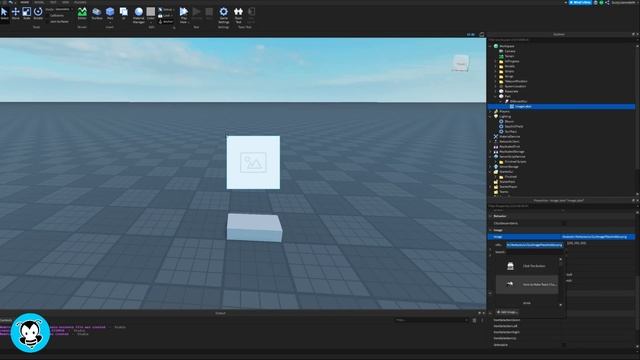Switch to the PLUGINS ribbon tab

(80, 2)
